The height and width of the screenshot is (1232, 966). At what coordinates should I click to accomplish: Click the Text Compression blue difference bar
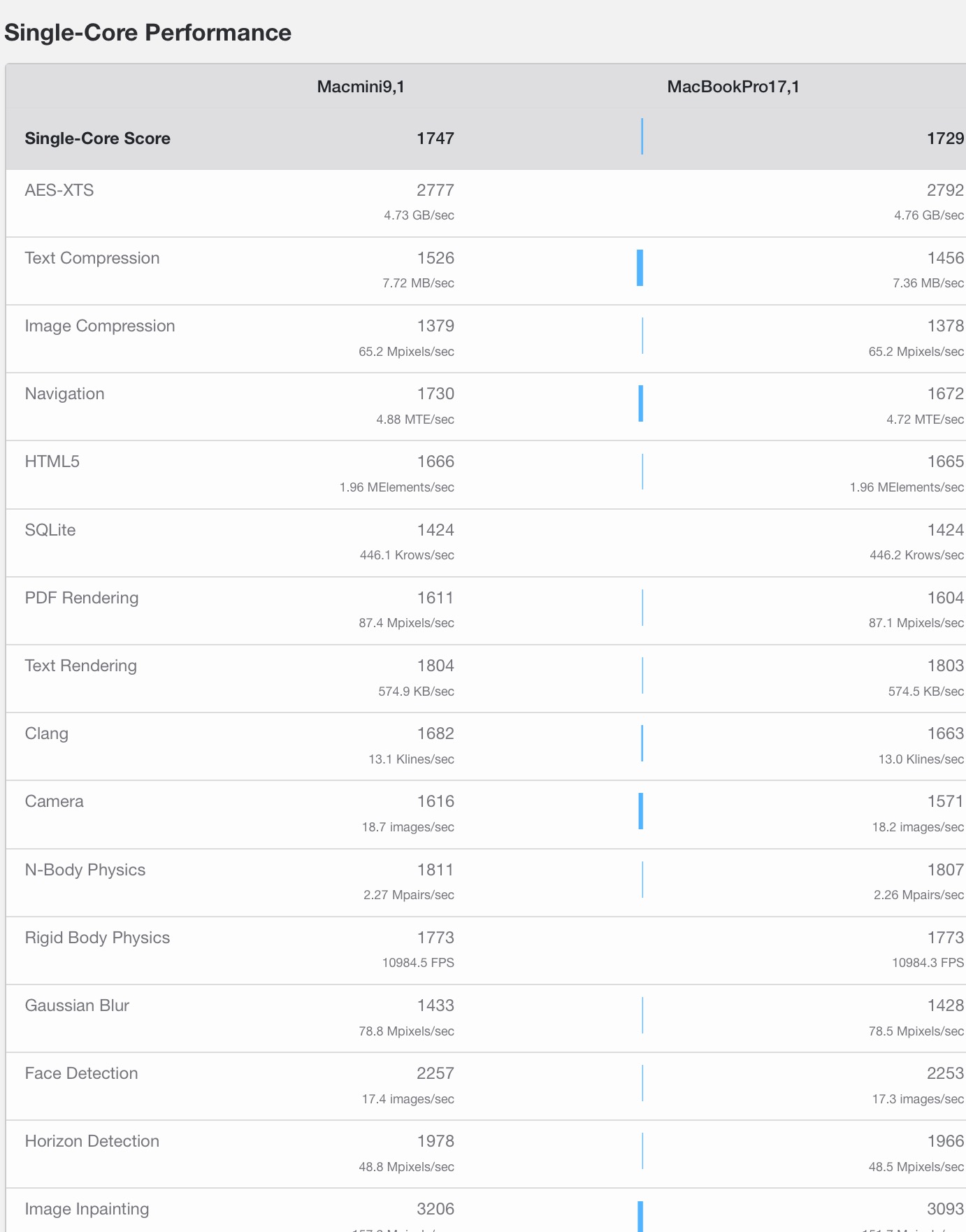coord(640,268)
